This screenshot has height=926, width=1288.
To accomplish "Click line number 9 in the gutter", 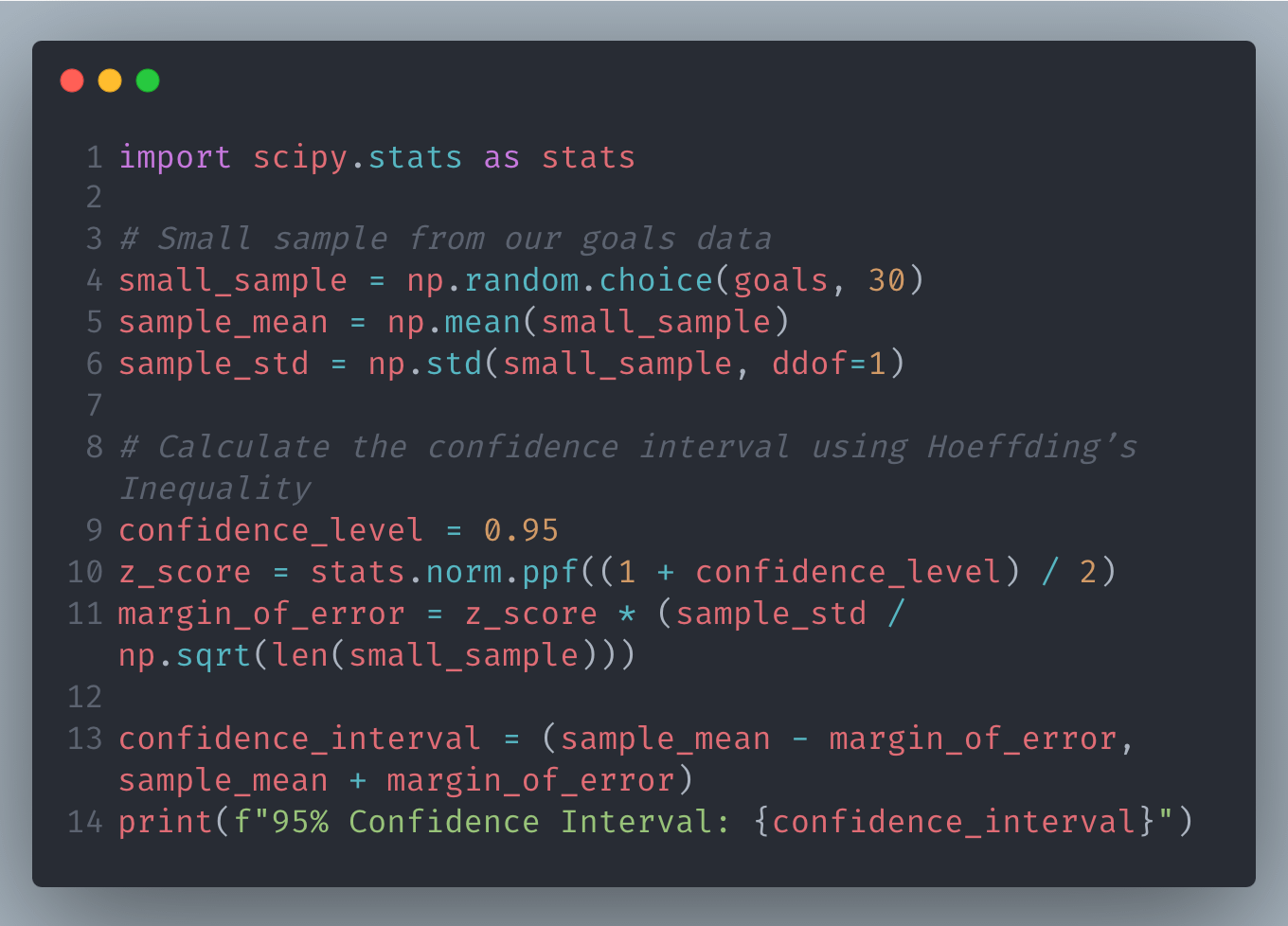I will [x=94, y=530].
